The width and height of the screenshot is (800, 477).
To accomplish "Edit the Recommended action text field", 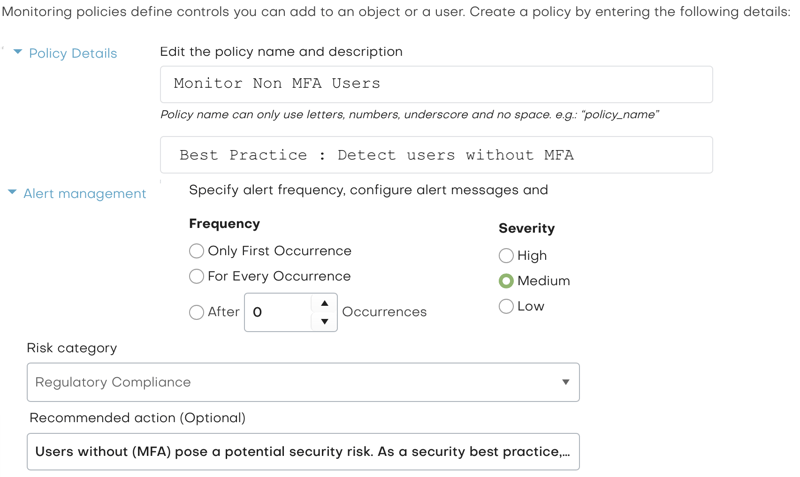I will [x=303, y=451].
